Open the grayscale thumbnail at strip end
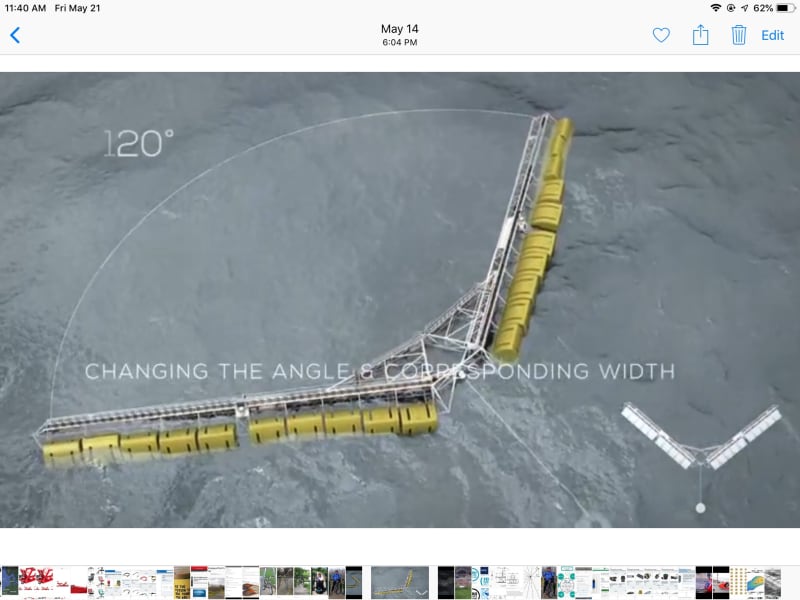The width and height of the screenshot is (800, 600). tap(772, 583)
